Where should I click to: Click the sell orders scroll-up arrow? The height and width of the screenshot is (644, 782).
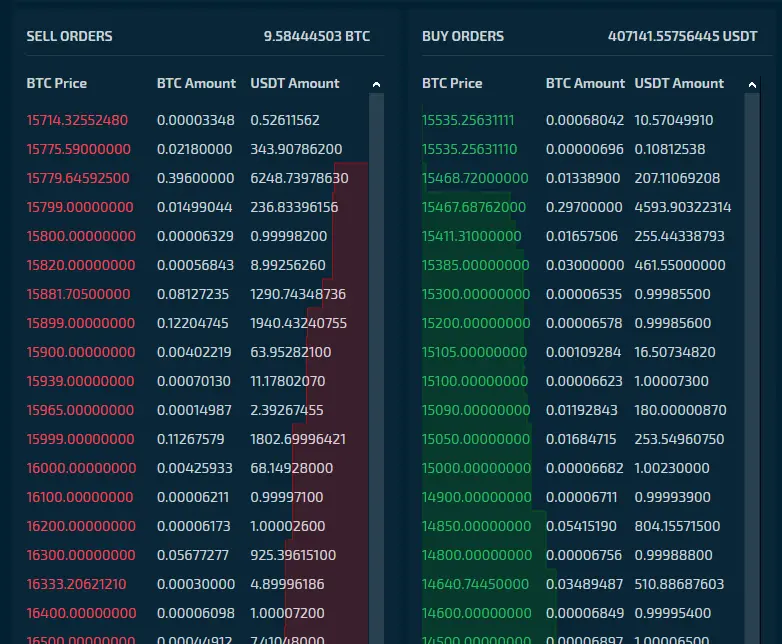(377, 85)
